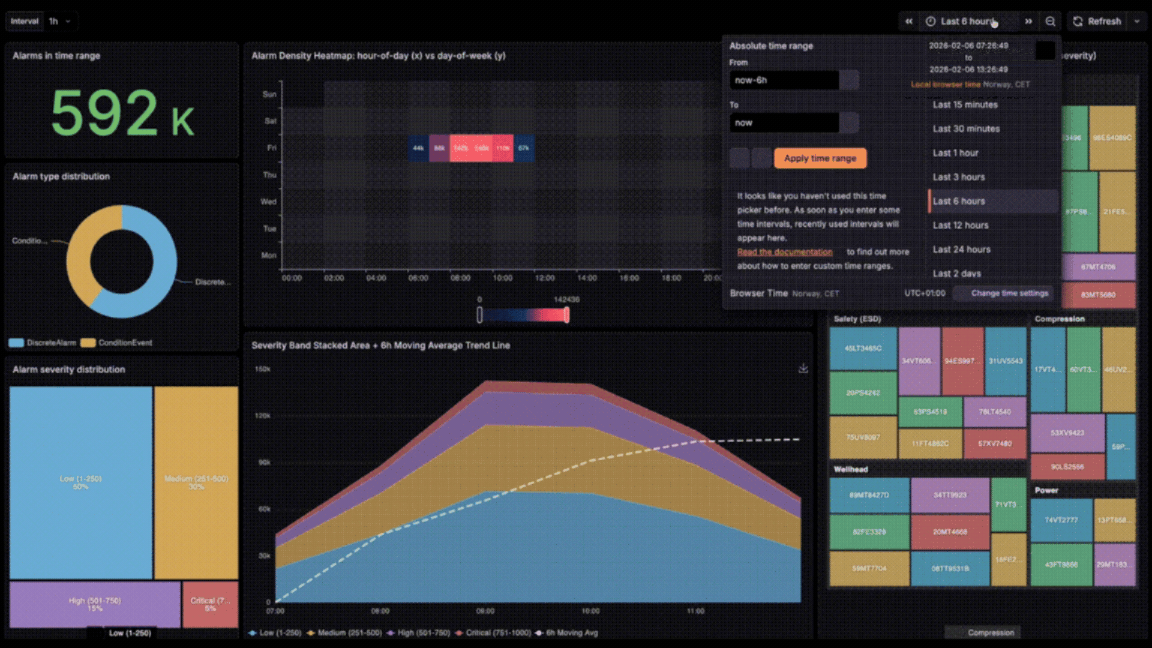Toggle the DiscreteAlarm series in the legend
This screenshot has width=1152, height=648.
[x=43, y=343]
